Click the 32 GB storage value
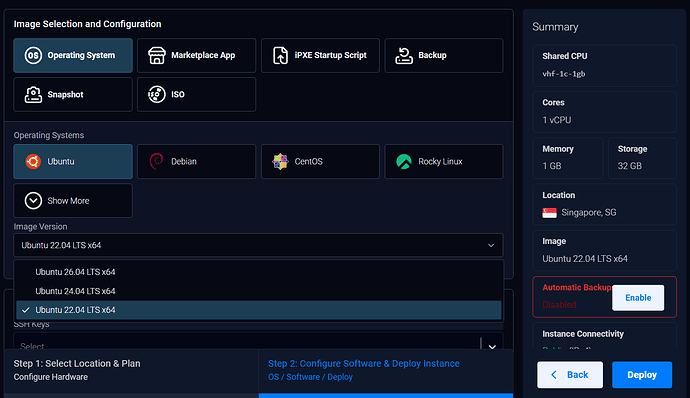This screenshot has height=398, width=690. pyautogui.click(x=630, y=166)
